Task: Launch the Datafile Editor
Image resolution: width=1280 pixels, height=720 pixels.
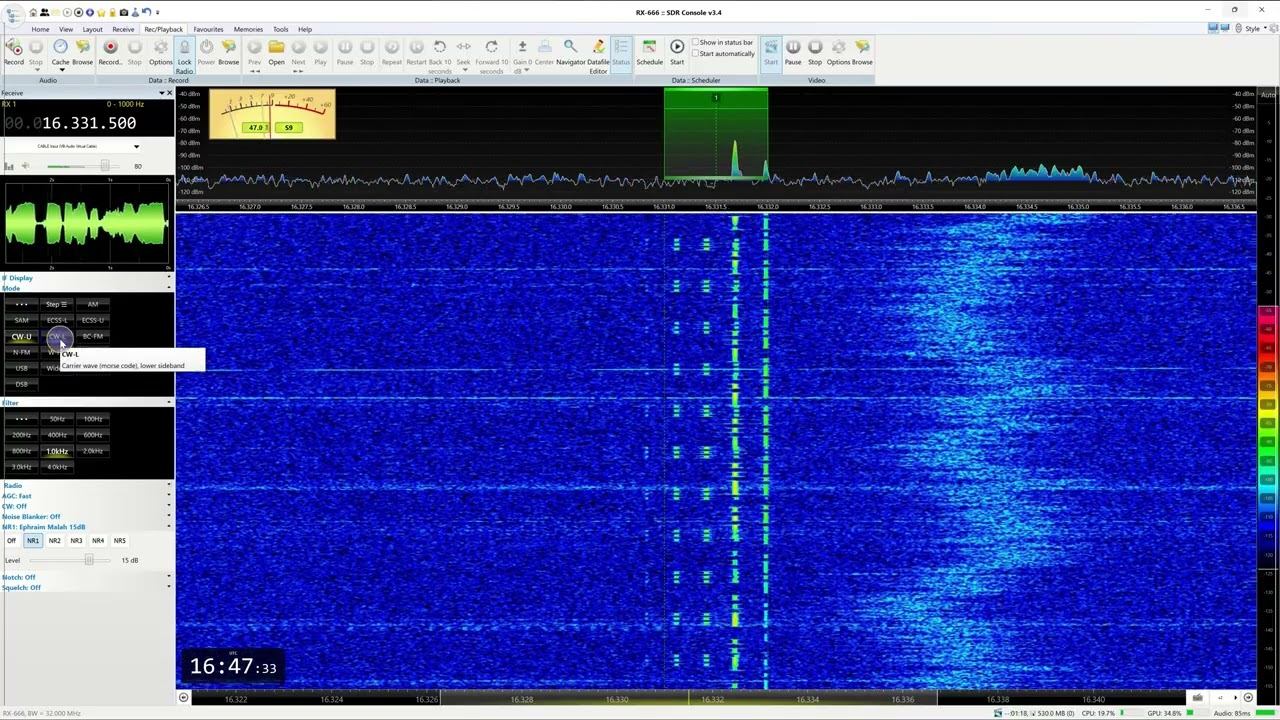Action: 598,56
